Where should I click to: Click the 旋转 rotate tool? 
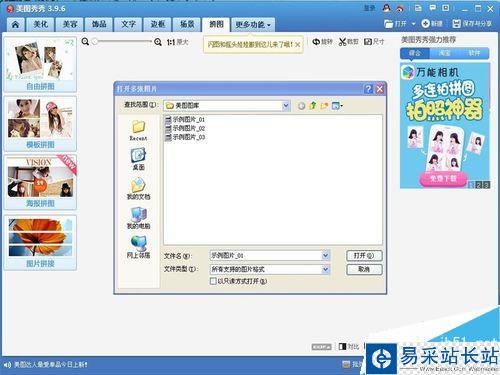pos(322,42)
